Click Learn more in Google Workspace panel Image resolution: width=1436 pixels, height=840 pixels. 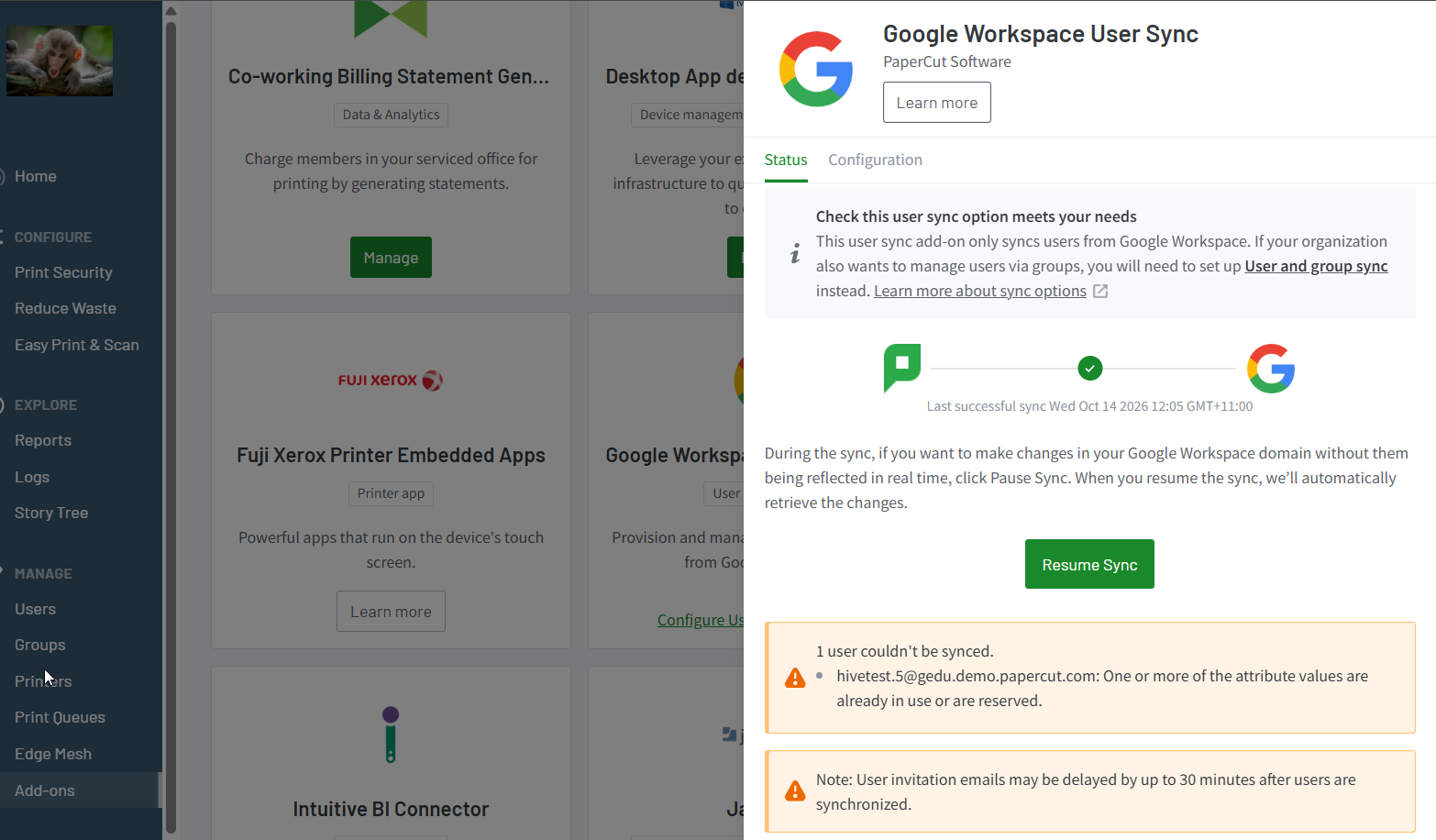936,102
